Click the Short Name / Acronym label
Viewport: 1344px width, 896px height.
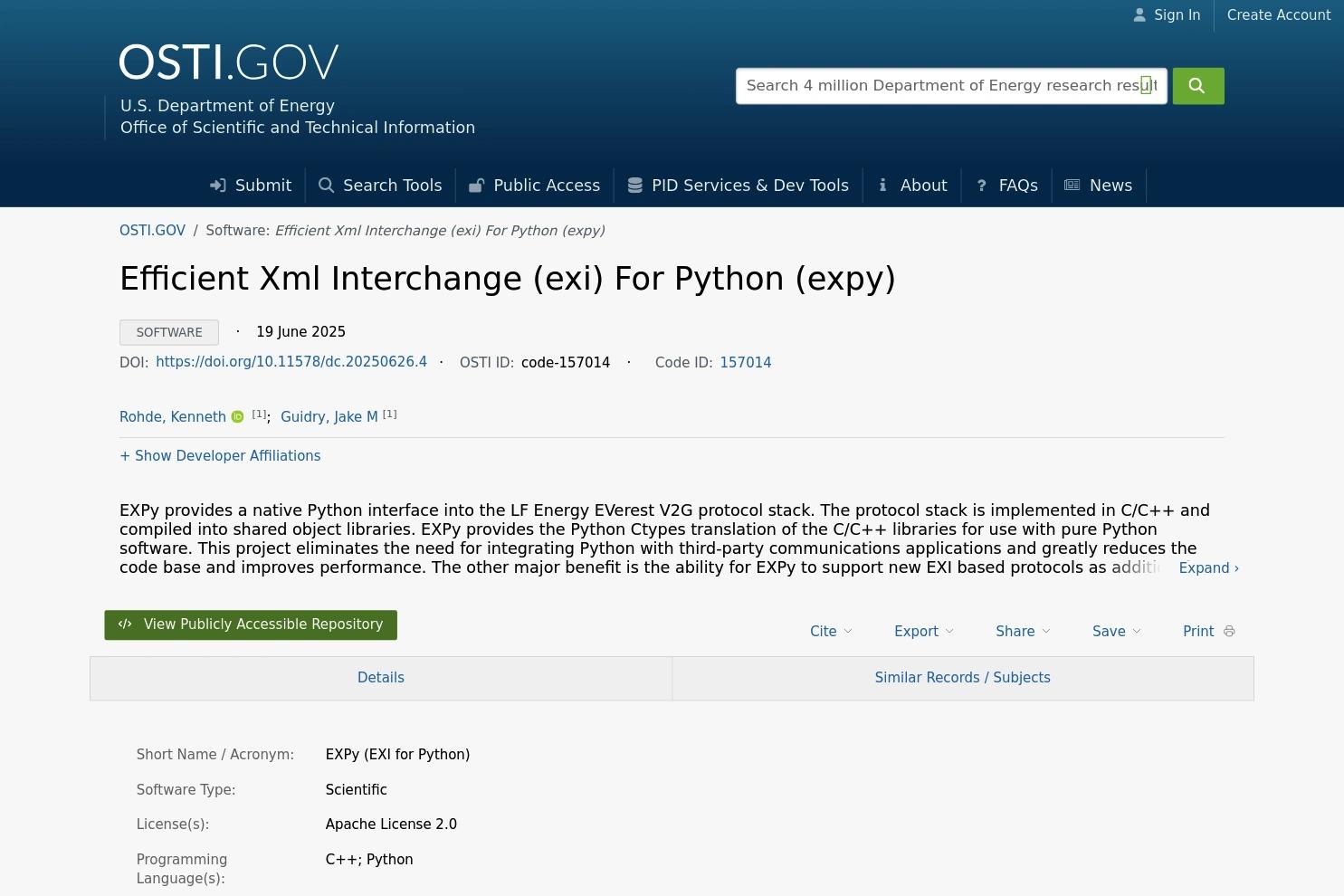click(215, 755)
